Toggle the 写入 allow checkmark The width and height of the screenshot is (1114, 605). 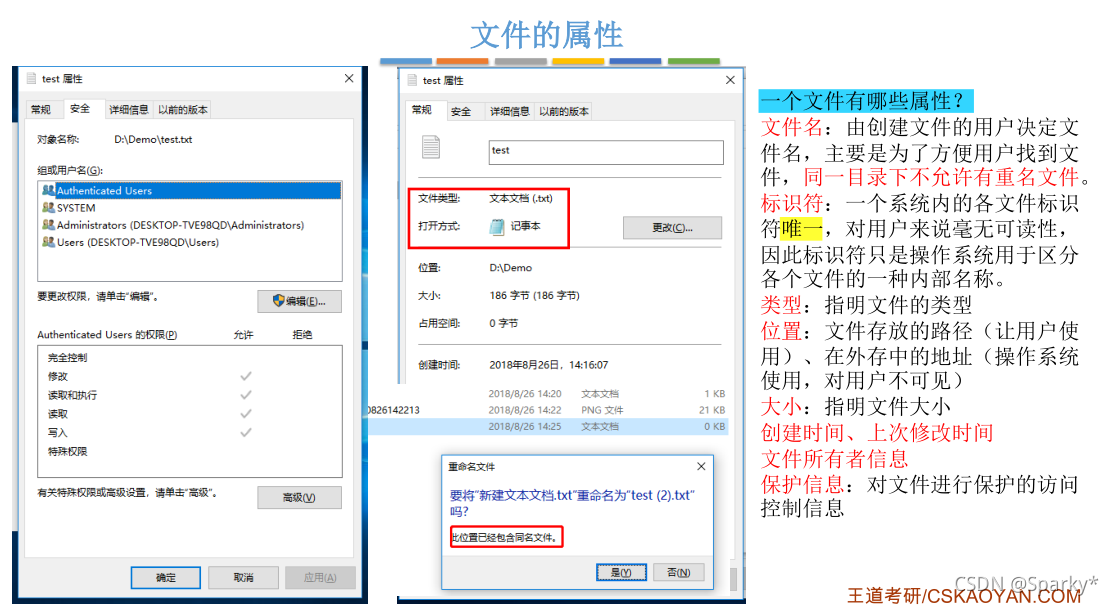tap(246, 432)
